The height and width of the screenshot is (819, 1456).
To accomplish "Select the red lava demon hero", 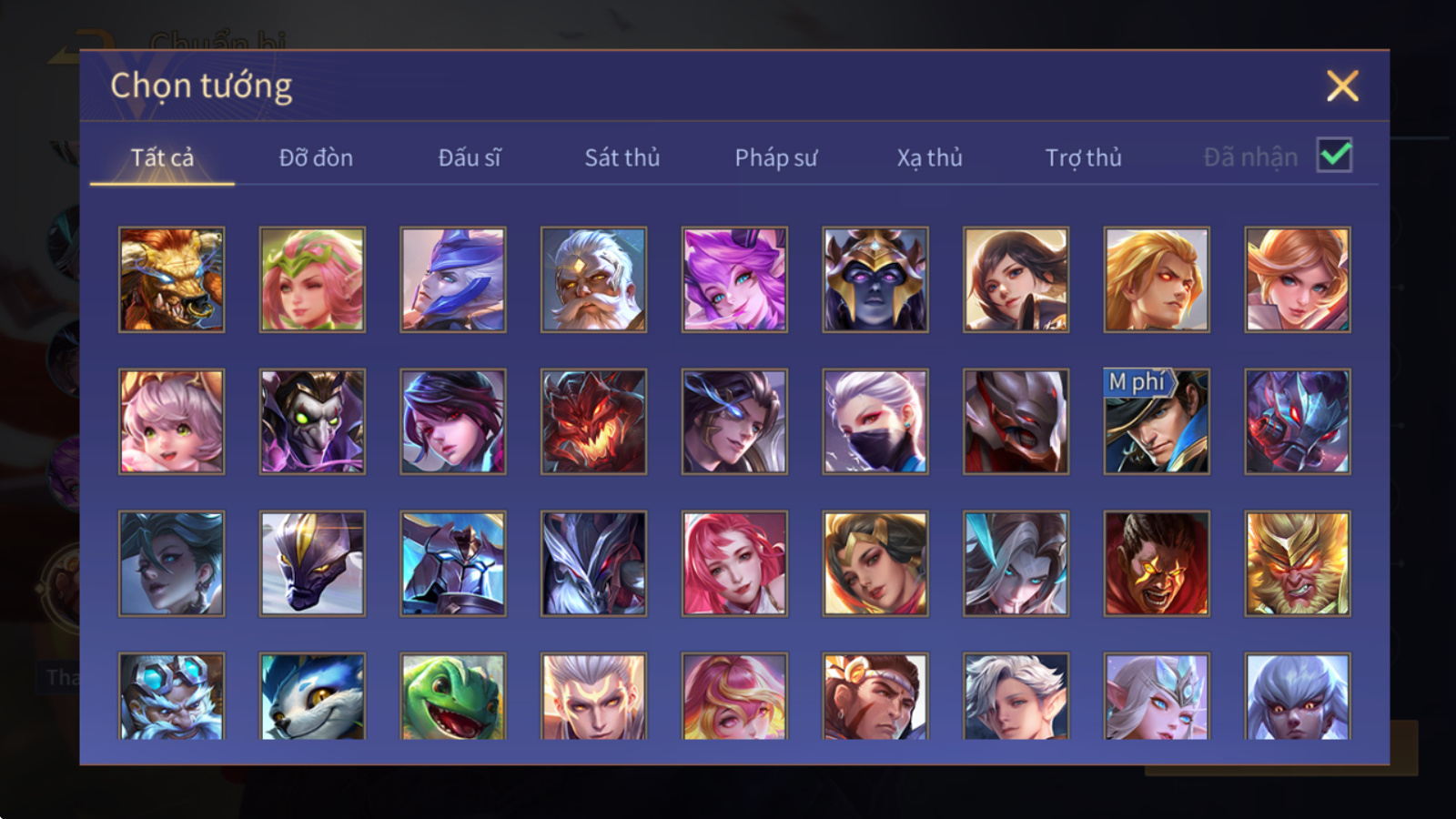I will click(593, 421).
